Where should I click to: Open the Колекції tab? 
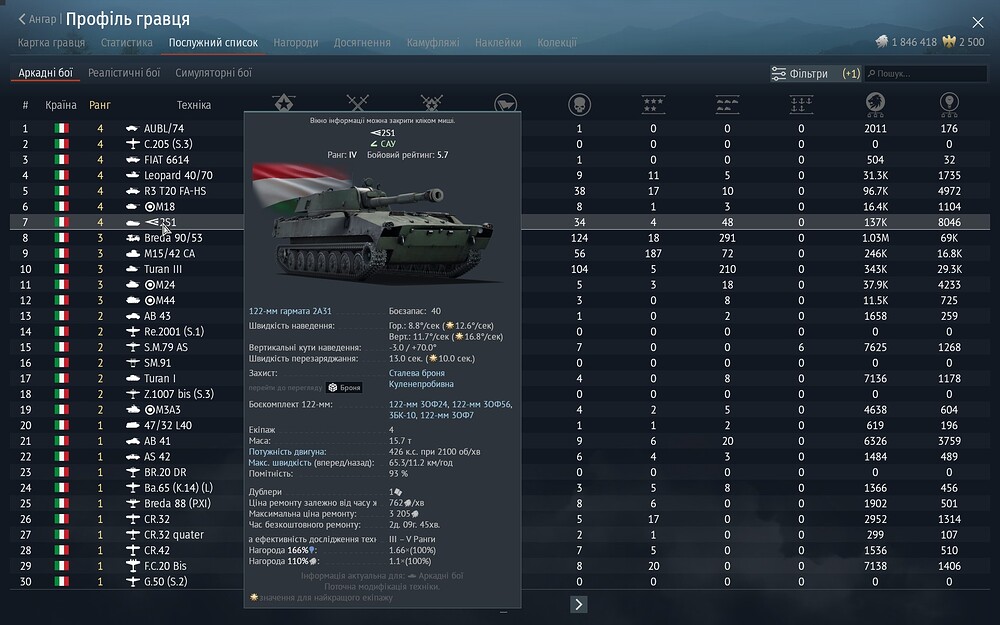tap(557, 43)
